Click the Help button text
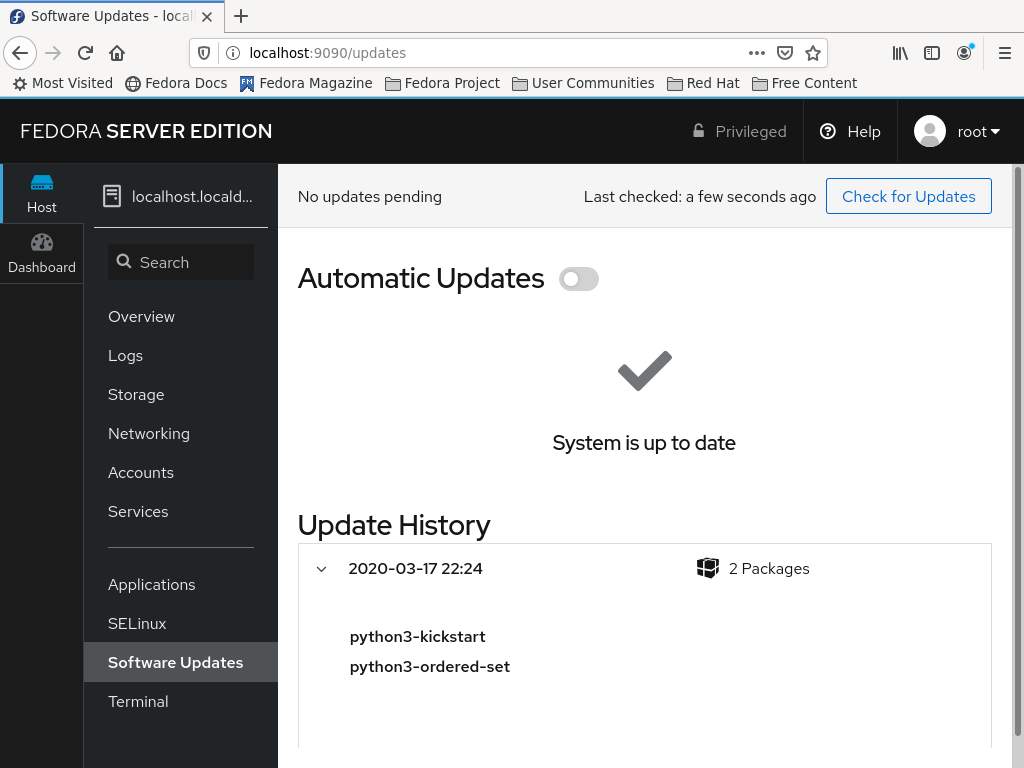The width and height of the screenshot is (1024, 768). point(863,132)
